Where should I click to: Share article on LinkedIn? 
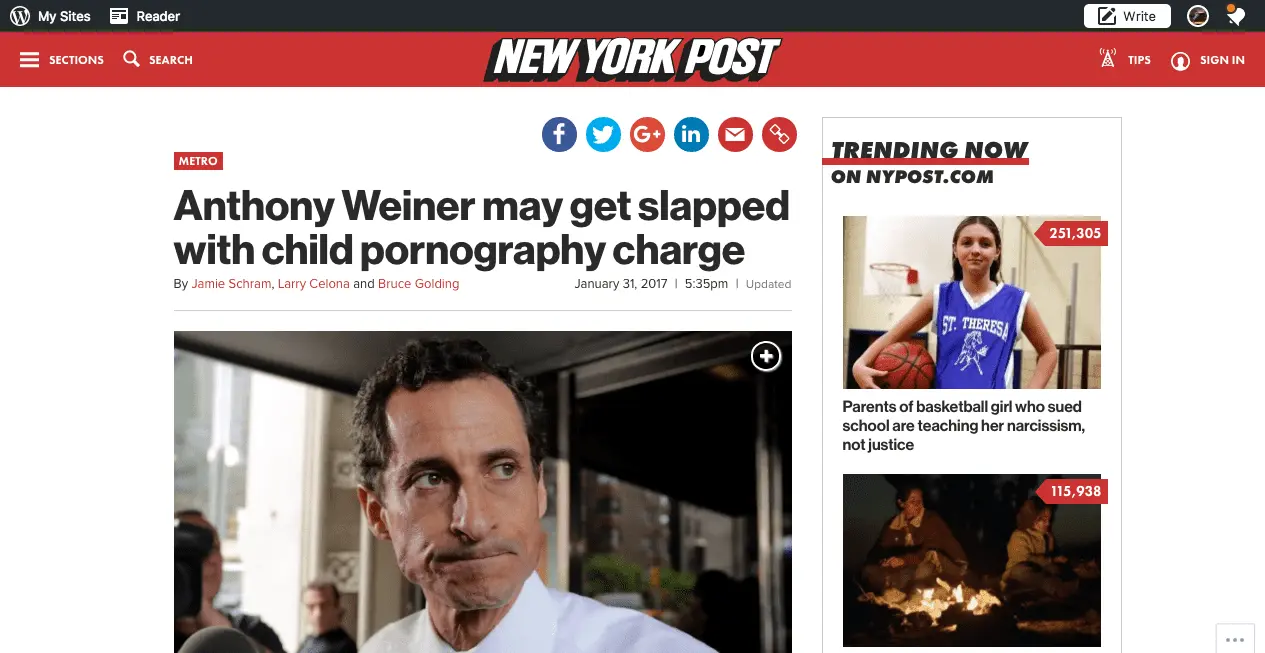(691, 134)
